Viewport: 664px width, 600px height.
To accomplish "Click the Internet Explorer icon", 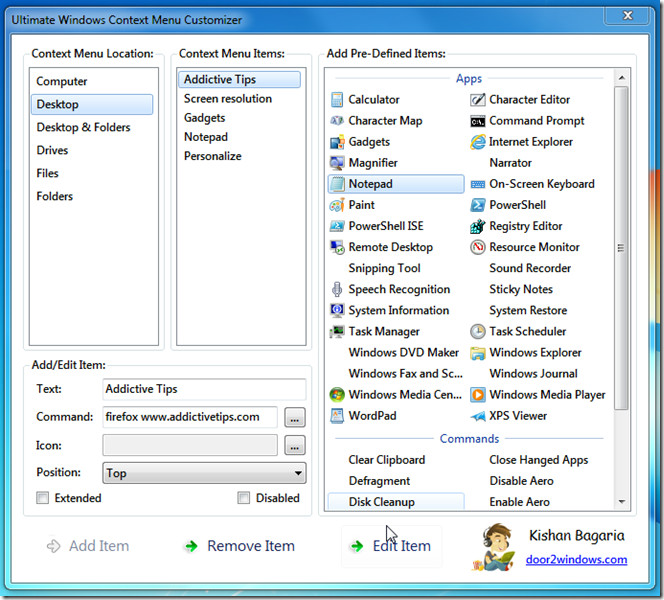I will tap(478, 142).
